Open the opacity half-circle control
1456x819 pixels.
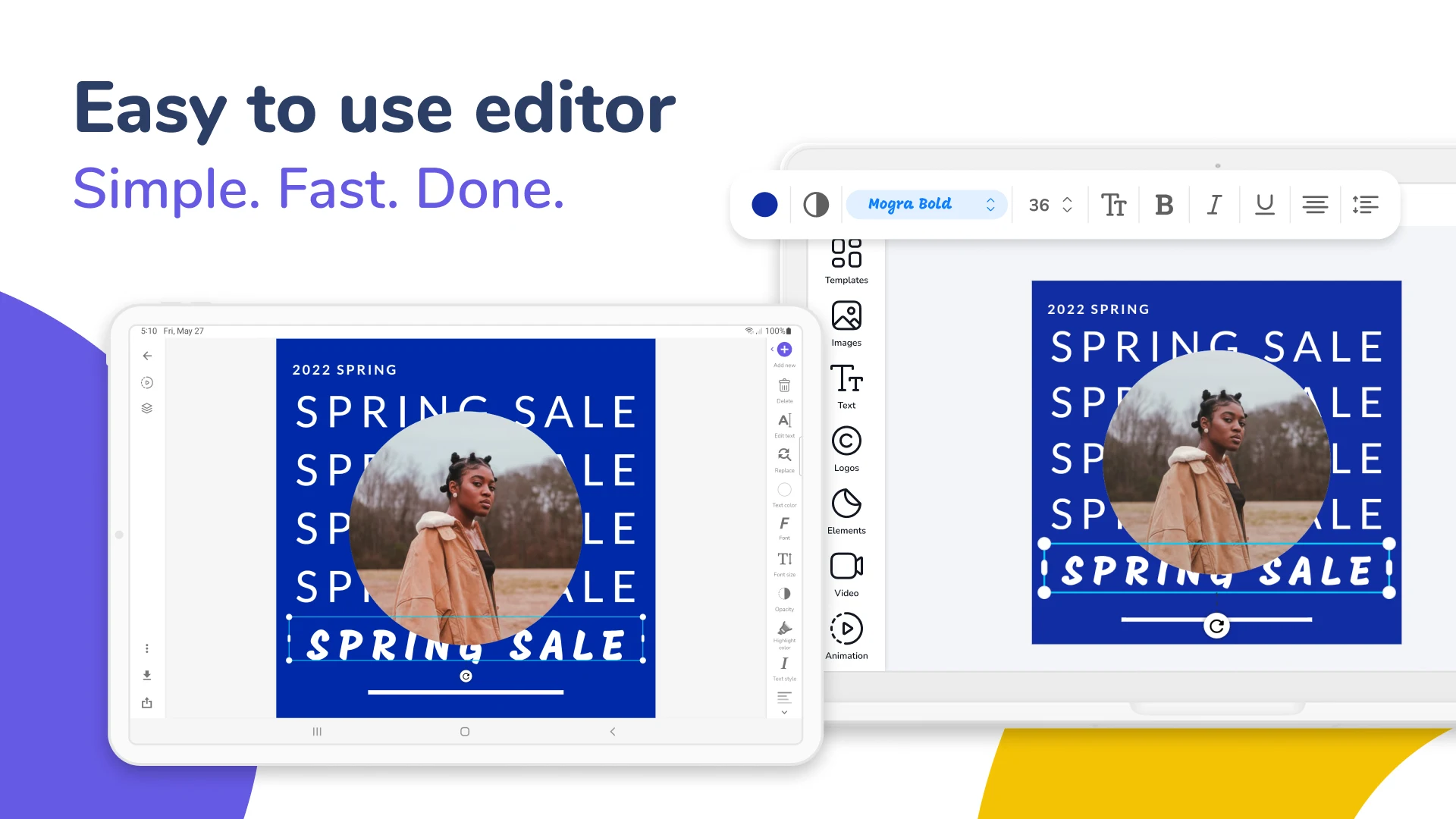point(816,205)
